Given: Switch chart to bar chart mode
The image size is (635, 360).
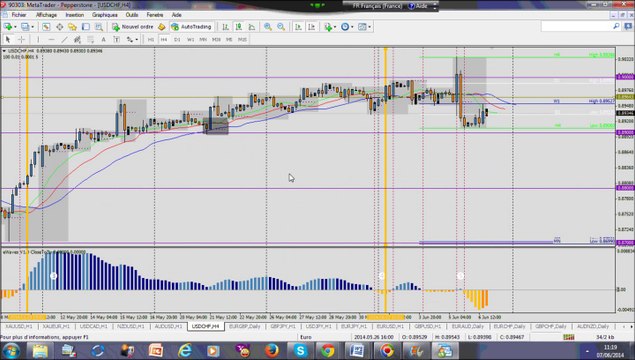Looking at the screenshot, I should point(226,27).
